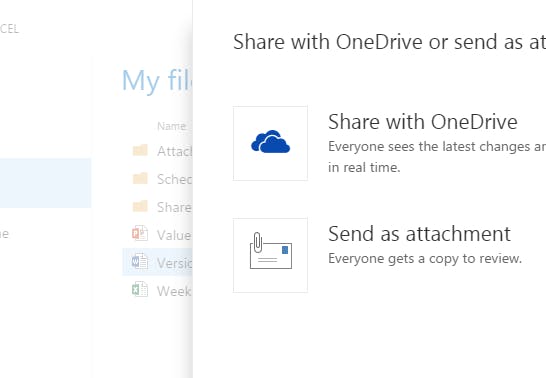The width and height of the screenshot is (546, 378).
Task: Click the Excel file icon beside Week
Action: click(x=140, y=290)
